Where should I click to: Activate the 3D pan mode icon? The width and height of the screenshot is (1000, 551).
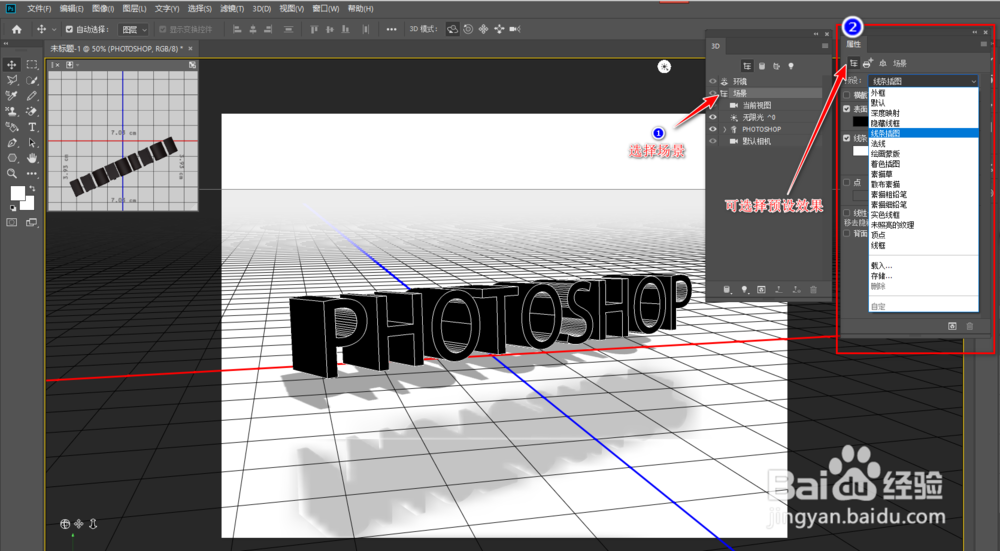(x=483, y=29)
